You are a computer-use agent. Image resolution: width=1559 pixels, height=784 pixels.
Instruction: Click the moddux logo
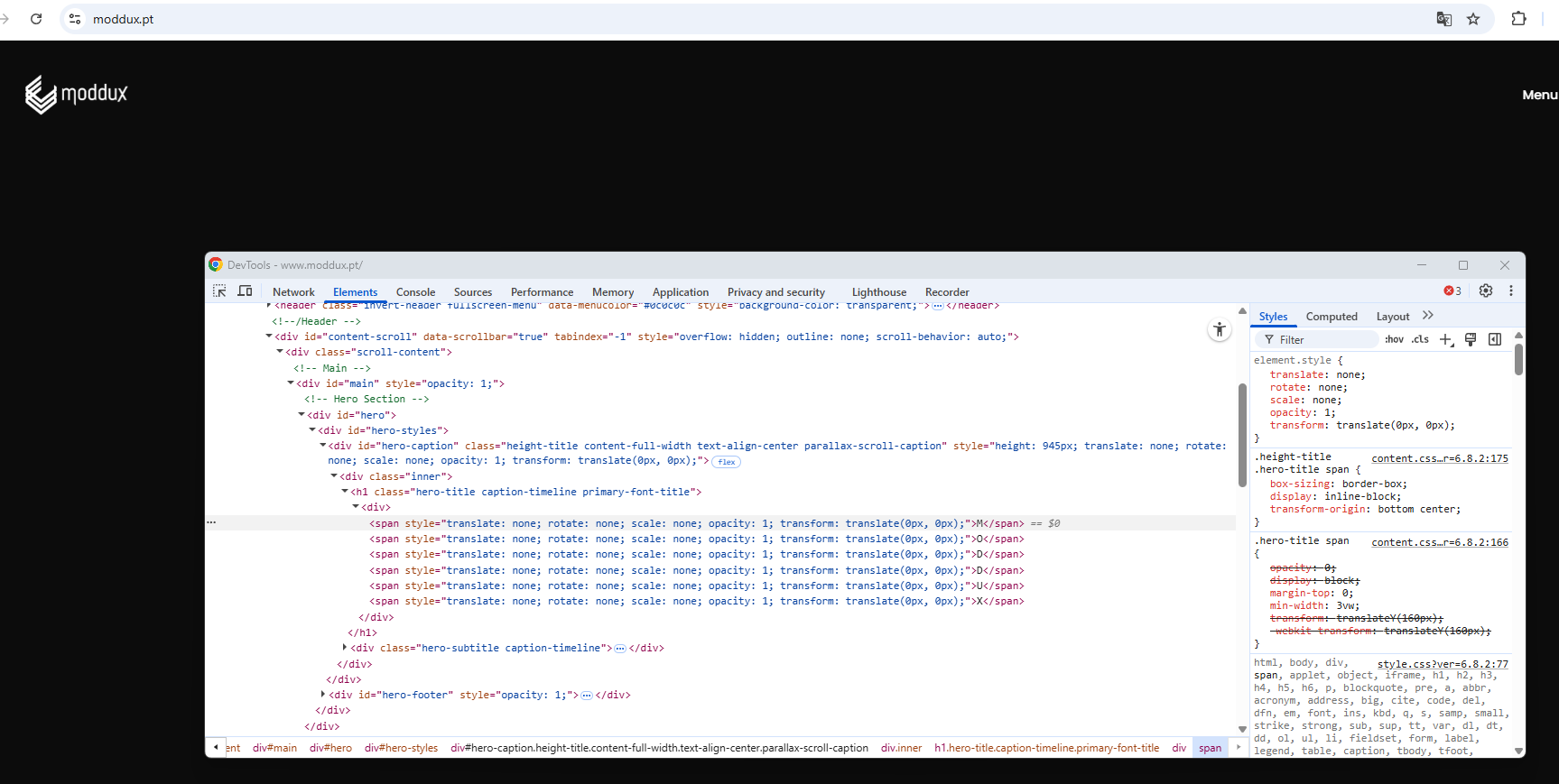(x=77, y=94)
